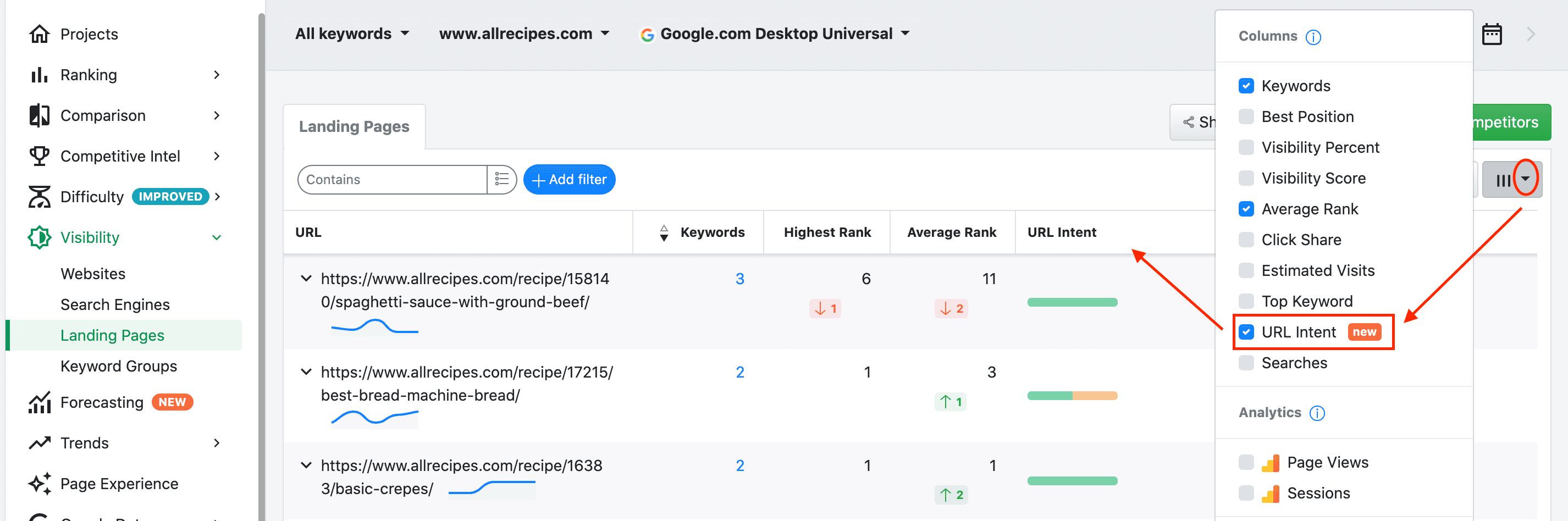Collapse the Visibility menu chevron

[x=217, y=238]
